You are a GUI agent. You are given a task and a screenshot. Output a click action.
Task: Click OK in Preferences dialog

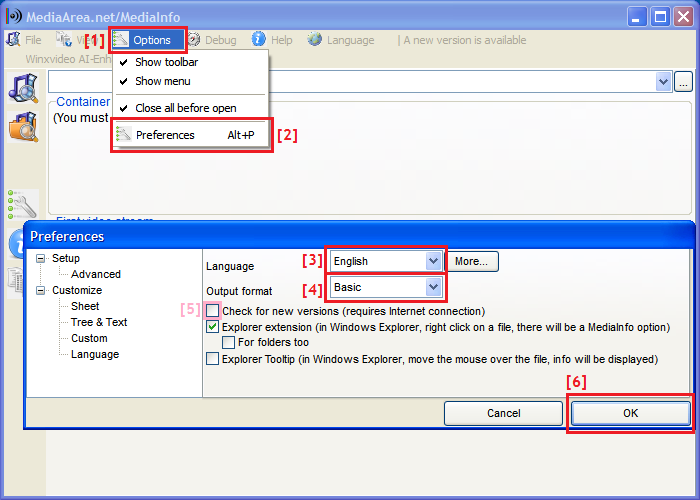(630, 413)
